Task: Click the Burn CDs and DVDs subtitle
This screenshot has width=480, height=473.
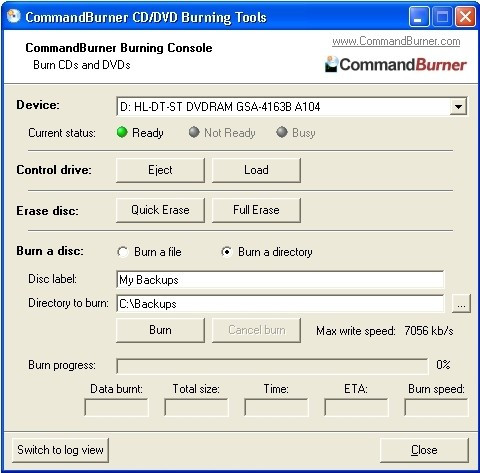Action: (x=82, y=65)
